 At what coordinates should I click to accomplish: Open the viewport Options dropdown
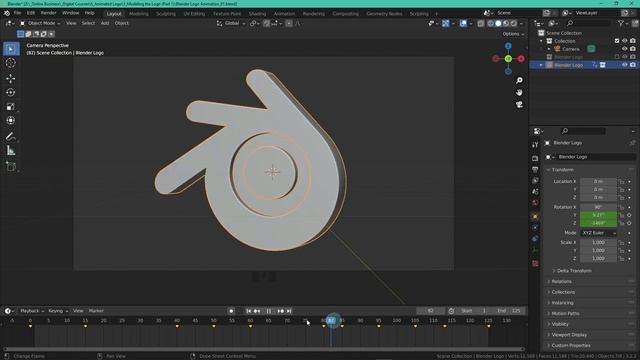click(513, 34)
